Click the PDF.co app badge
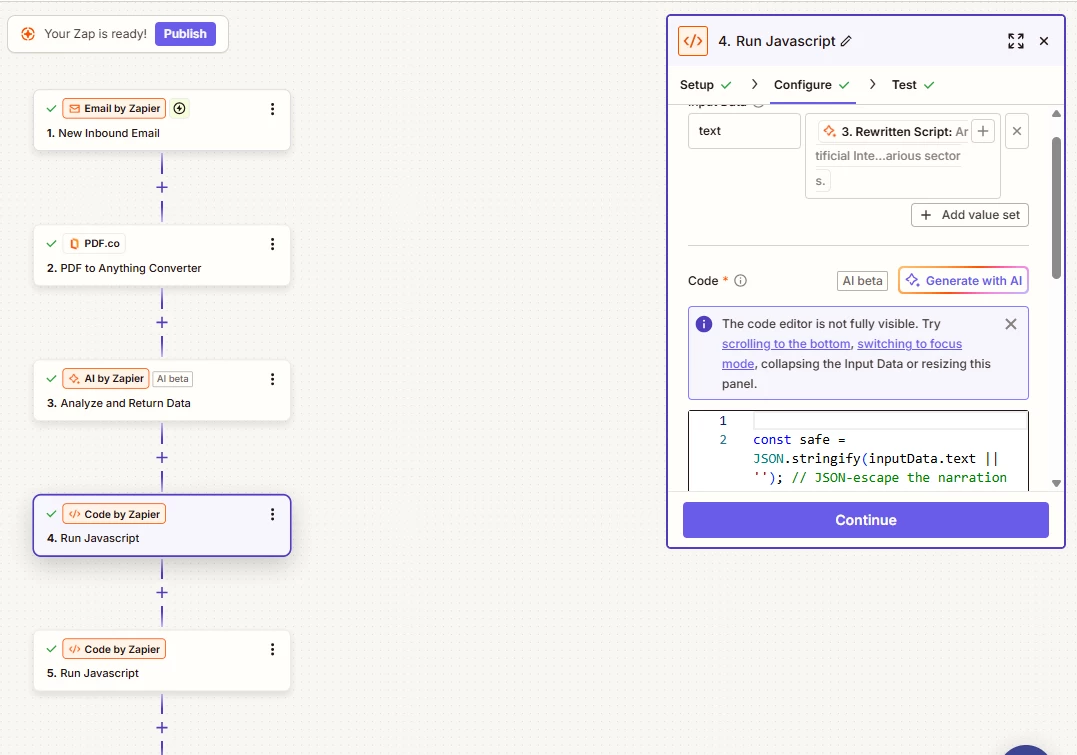Viewport: 1077px width, 755px height. click(x=95, y=244)
